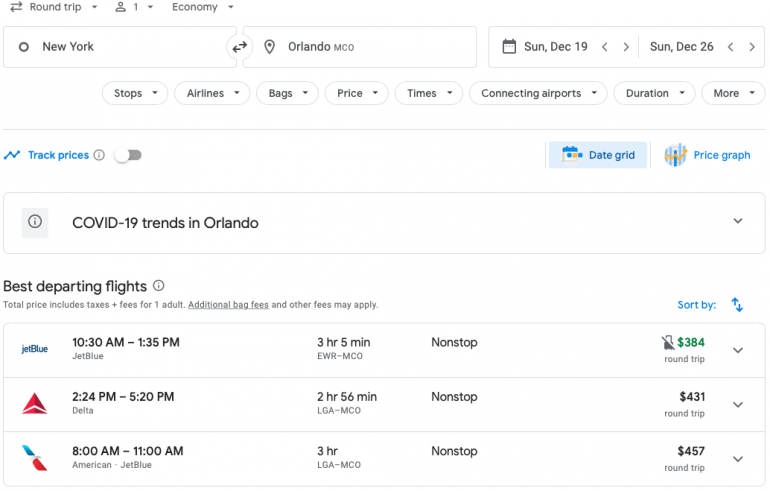
Task: Expand the JetBlue 10:30 AM flight details
Action: pos(738,350)
